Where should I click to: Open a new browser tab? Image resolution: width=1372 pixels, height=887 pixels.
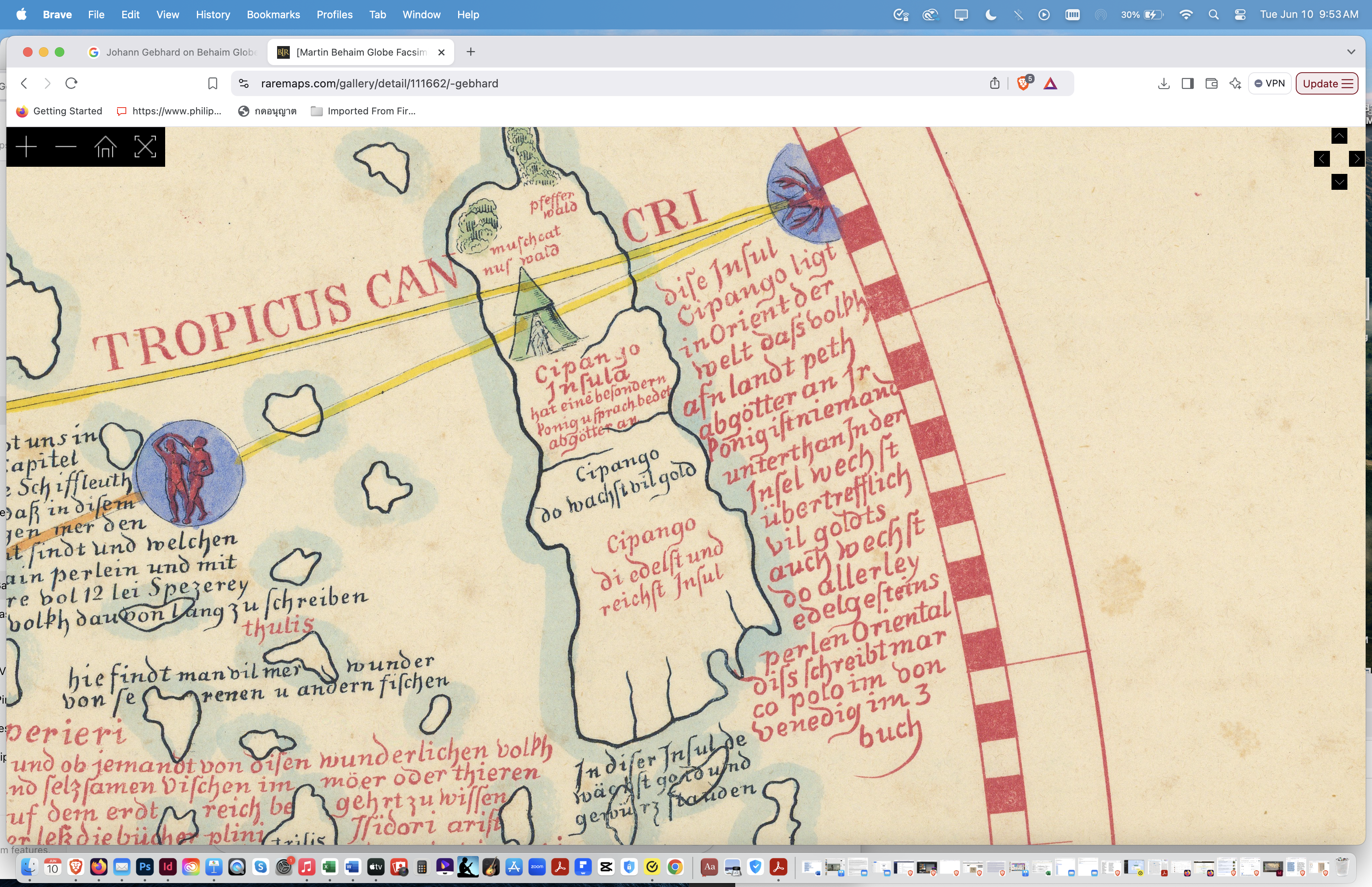470,52
